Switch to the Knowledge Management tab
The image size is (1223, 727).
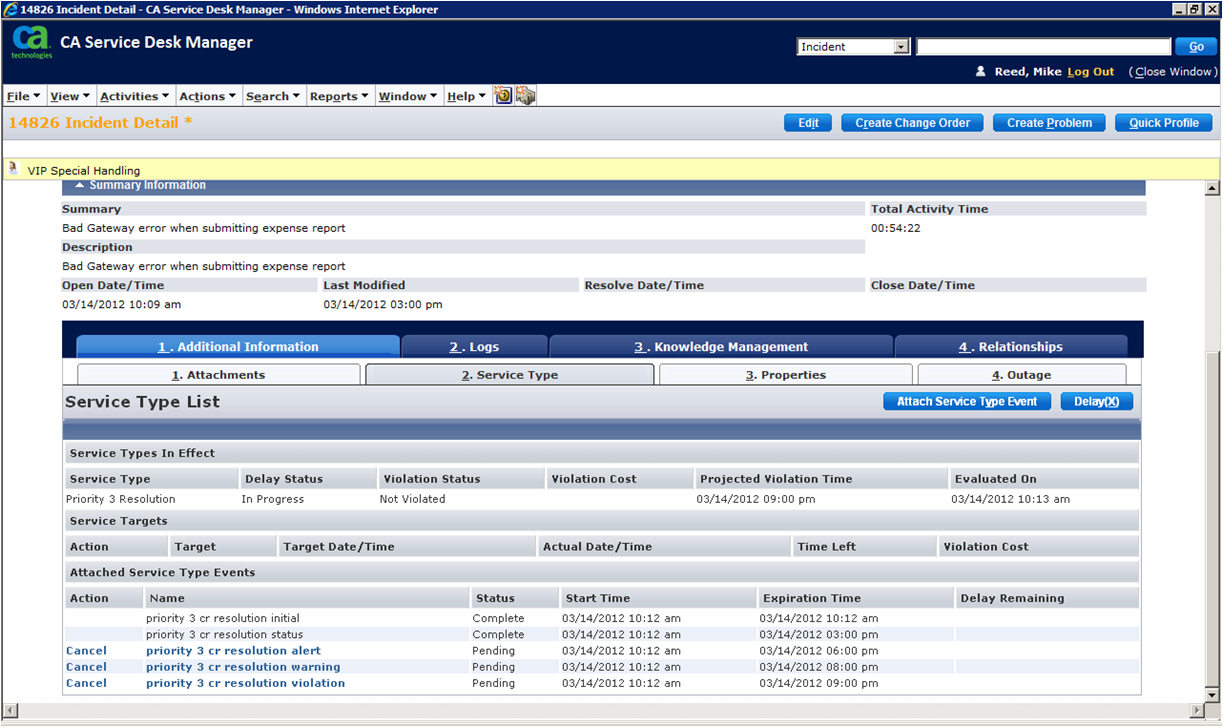(721, 347)
